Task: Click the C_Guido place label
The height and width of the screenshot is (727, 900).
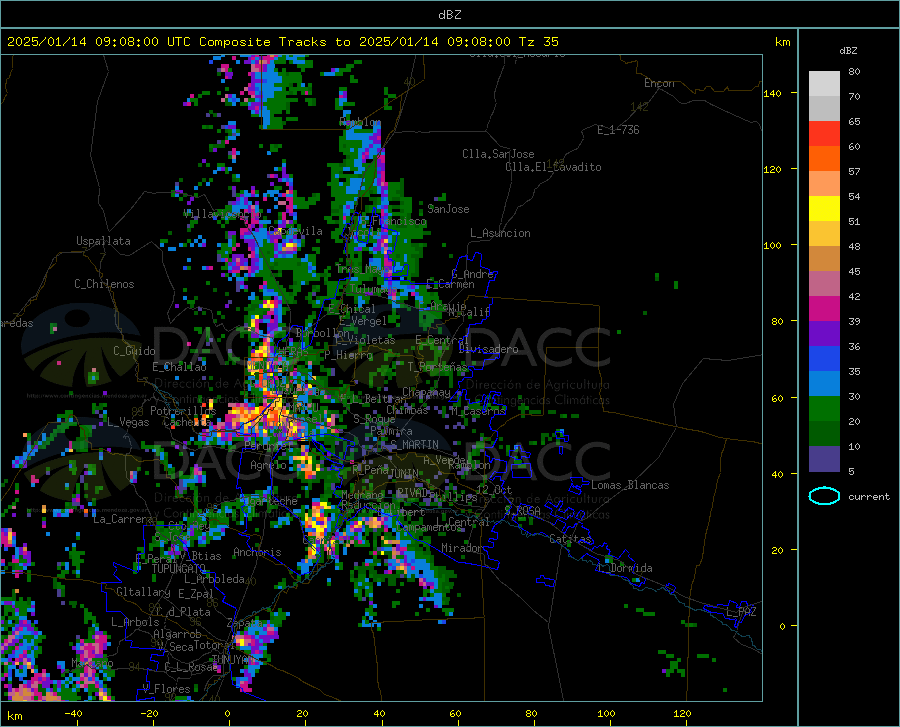Action: pos(134,351)
